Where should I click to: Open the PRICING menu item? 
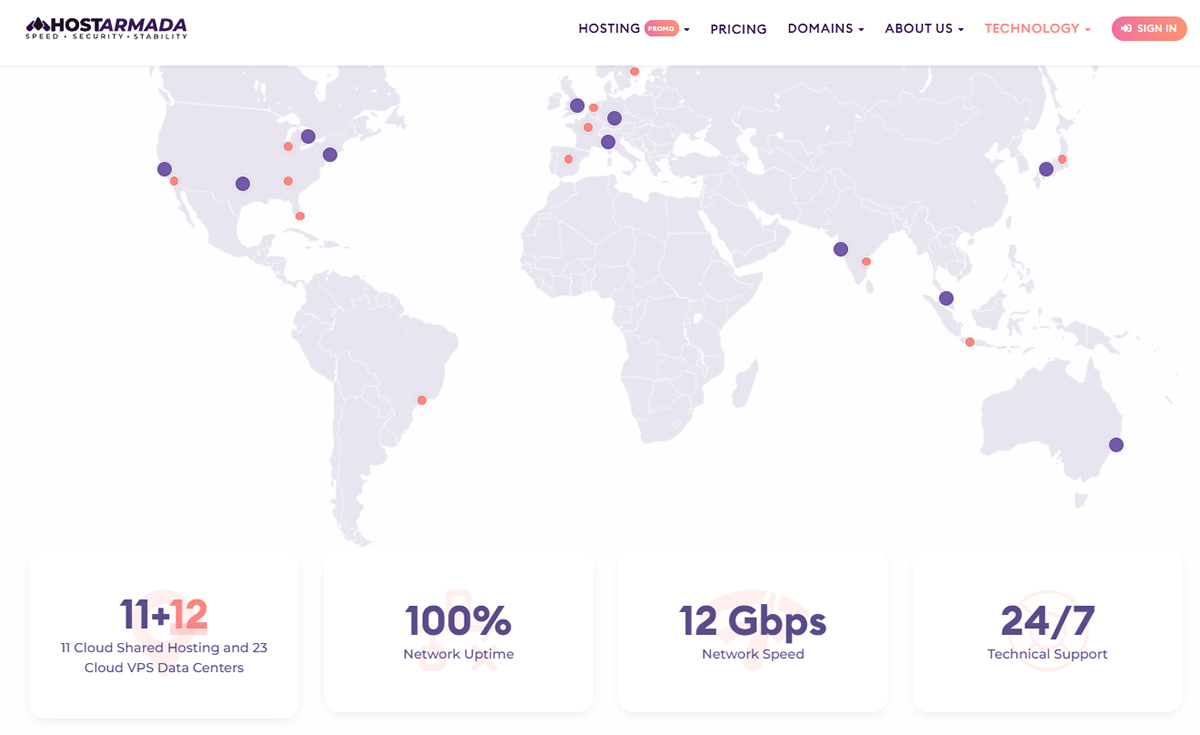[738, 29]
